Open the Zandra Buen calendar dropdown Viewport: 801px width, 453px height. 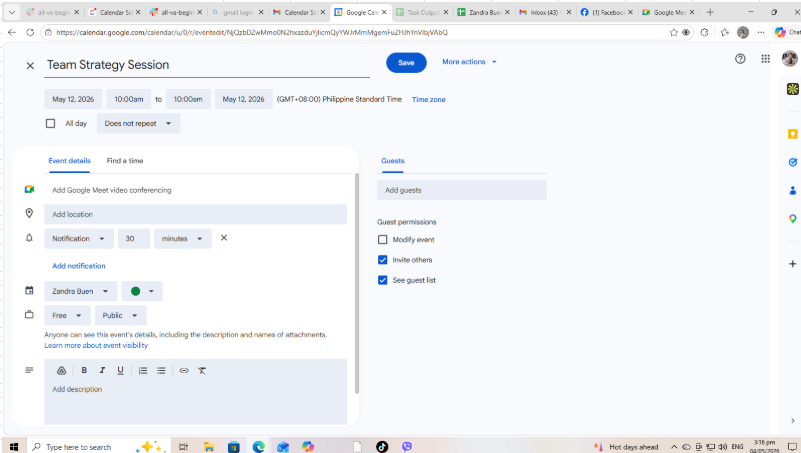[81, 291]
